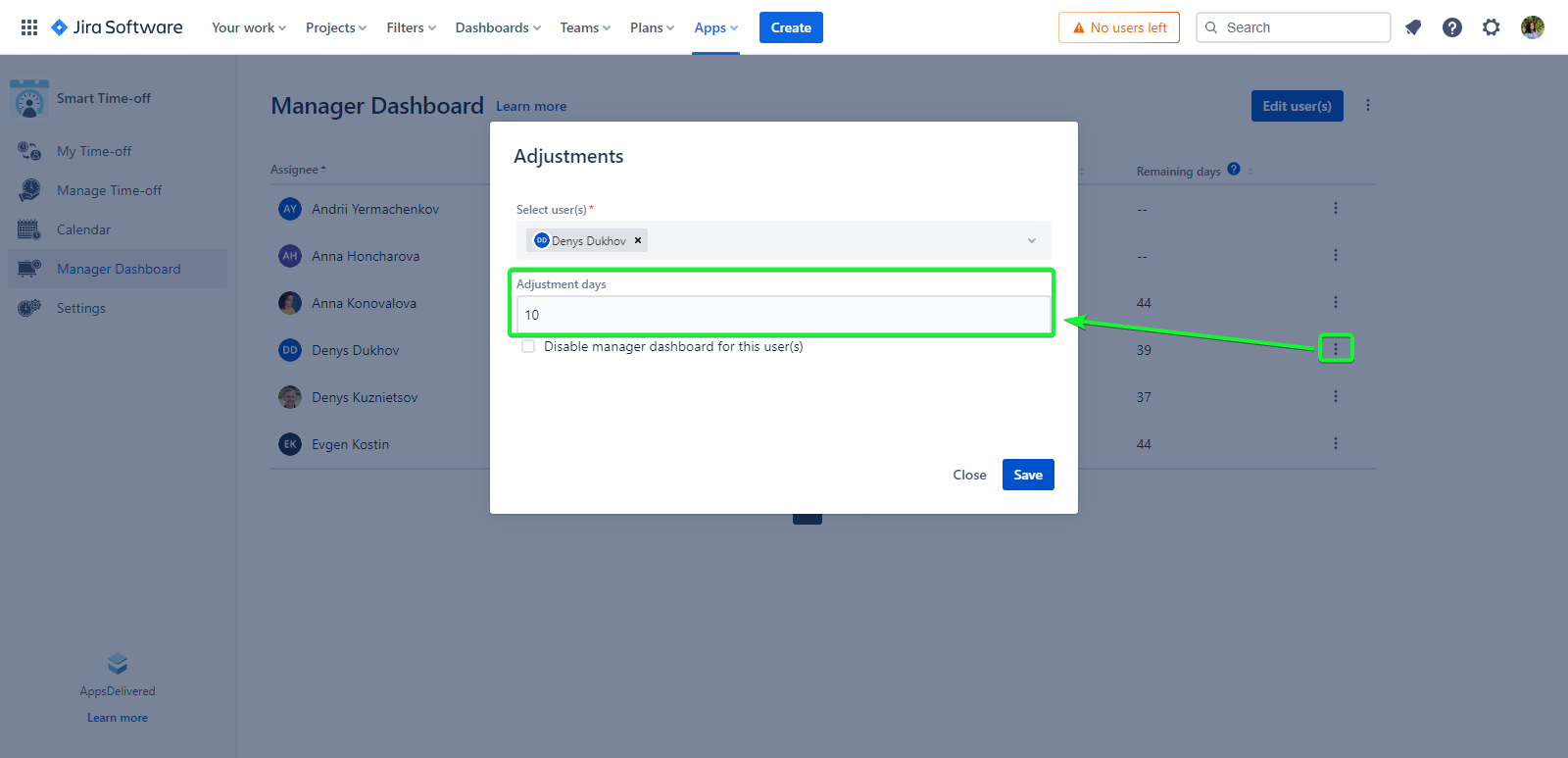The width and height of the screenshot is (1568, 758).
Task: Expand the Projects menu
Action: point(335,27)
